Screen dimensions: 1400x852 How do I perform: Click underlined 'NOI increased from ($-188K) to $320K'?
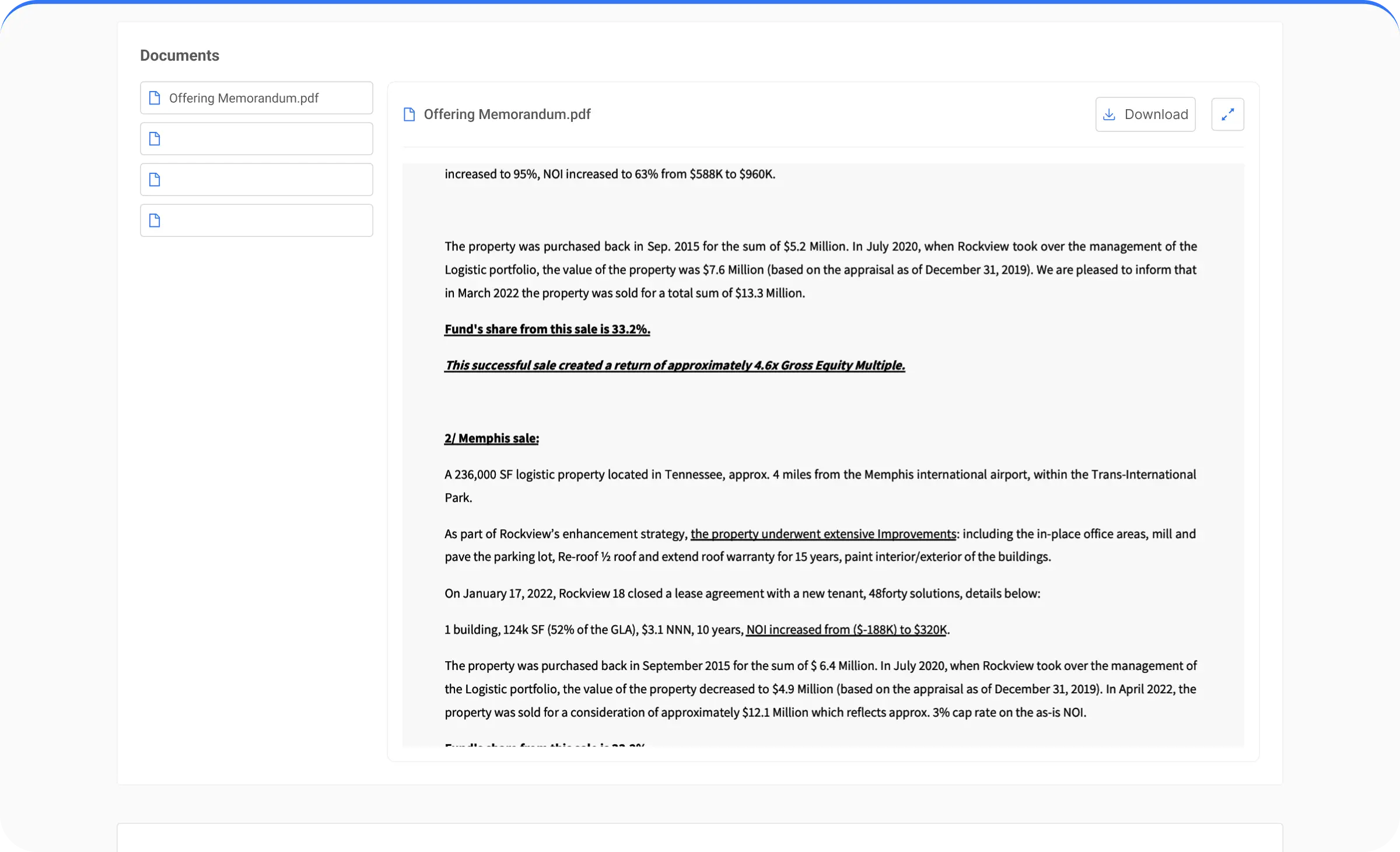click(x=846, y=630)
